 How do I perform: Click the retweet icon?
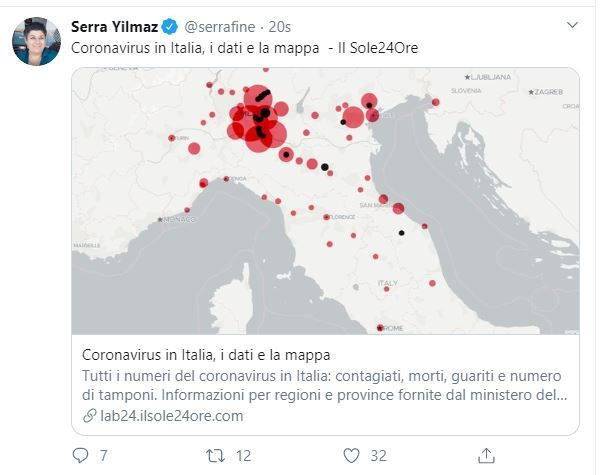[214, 455]
